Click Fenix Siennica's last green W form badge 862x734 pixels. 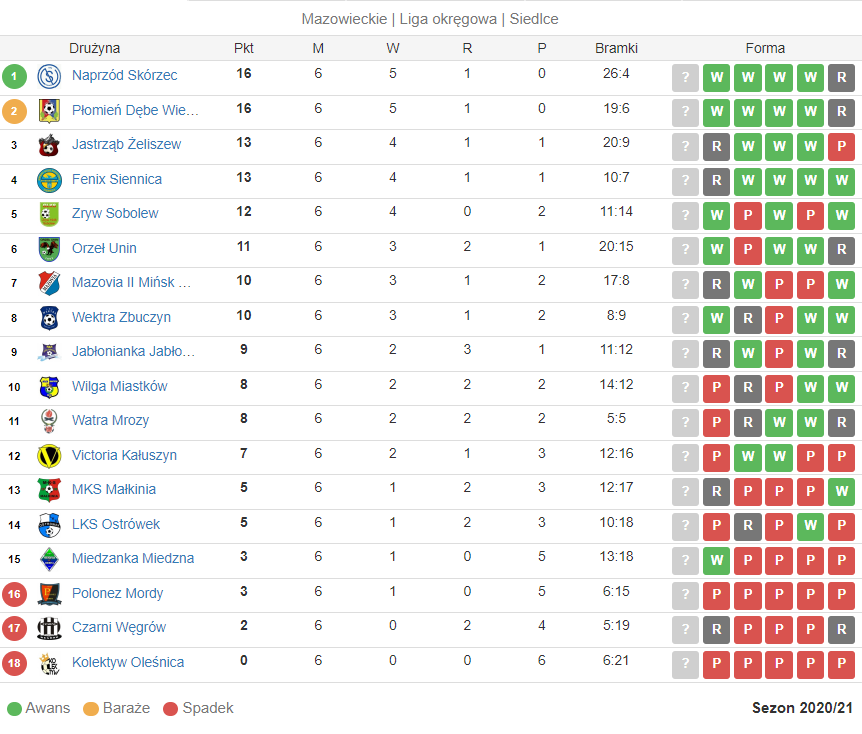(x=841, y=181)
